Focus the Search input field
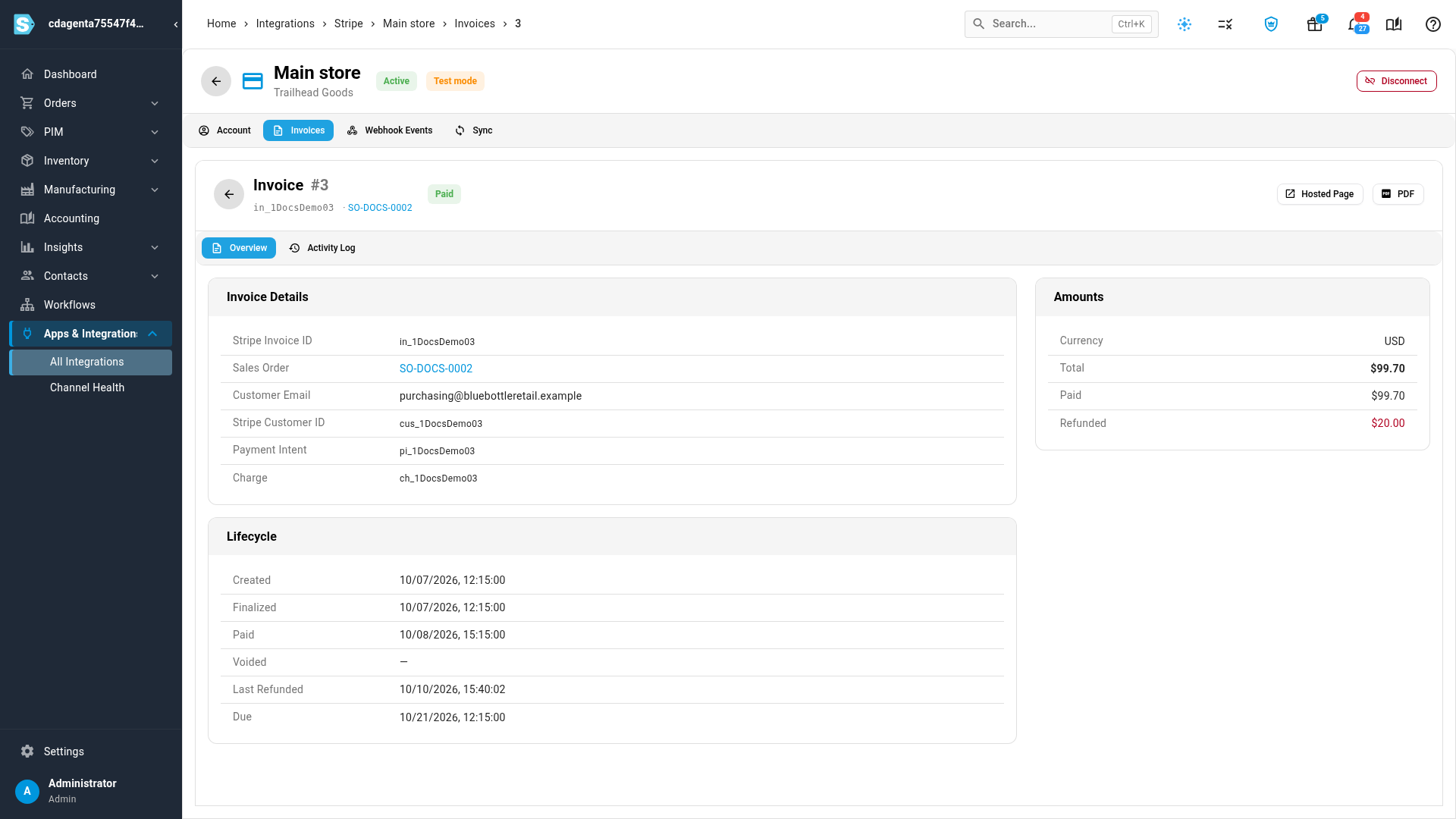1456x819 pixels. 1061,24
